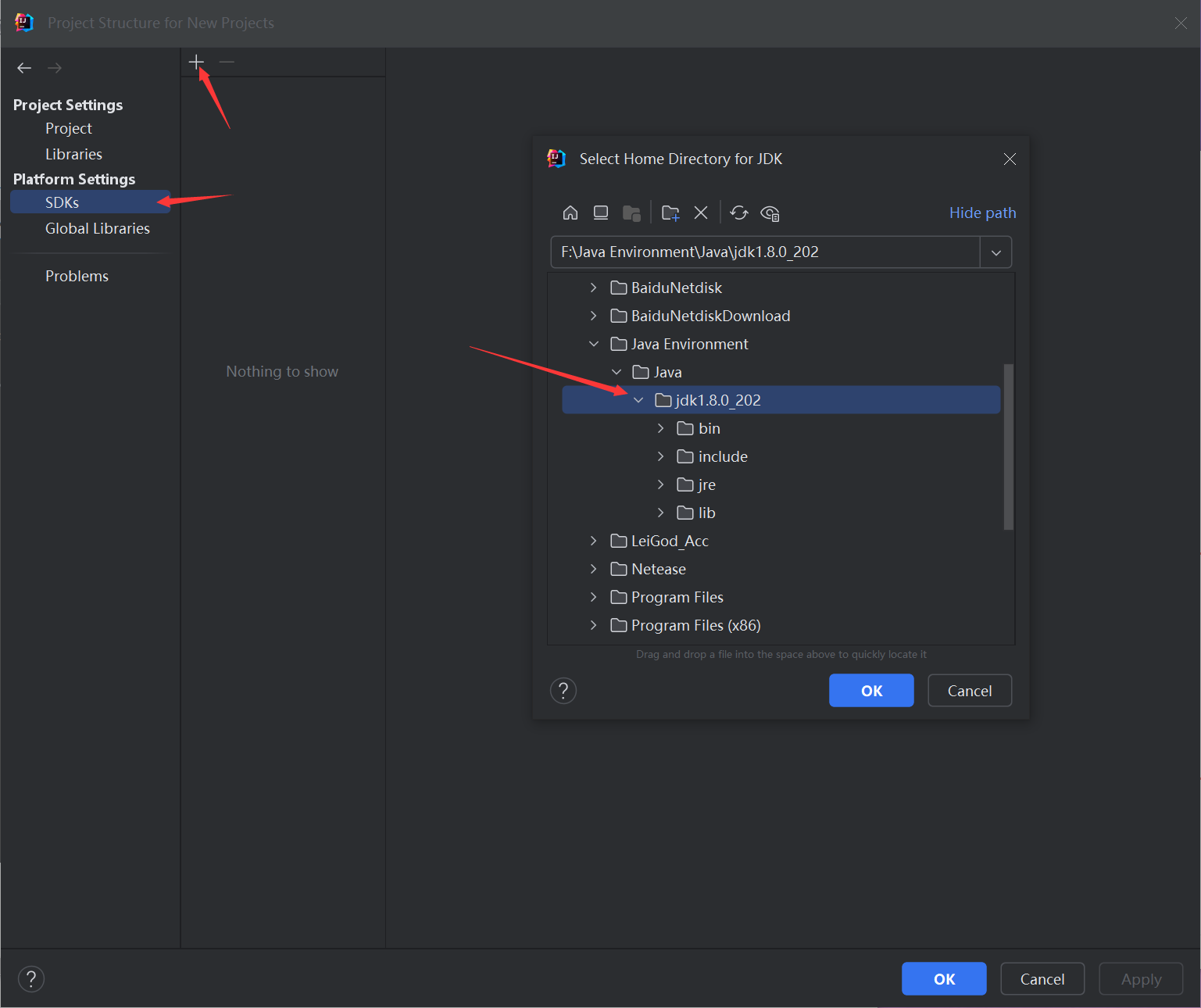Confirm JDK selection with OK

[871, 691]
